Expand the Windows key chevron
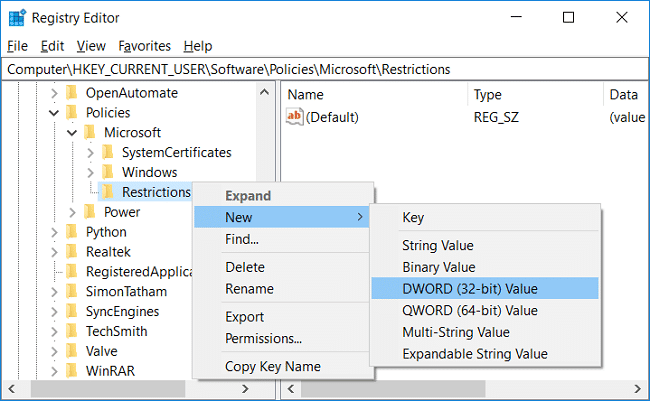The image size is (650, 401). coord(90,172)
